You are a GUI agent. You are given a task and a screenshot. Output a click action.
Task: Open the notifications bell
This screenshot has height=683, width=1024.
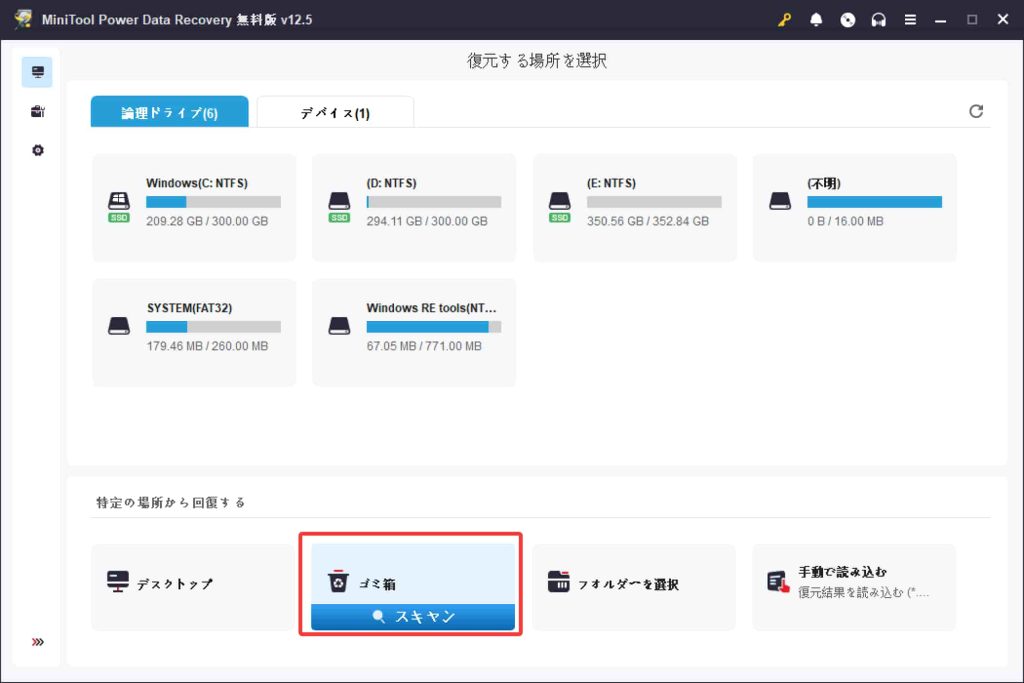[816, 20]
